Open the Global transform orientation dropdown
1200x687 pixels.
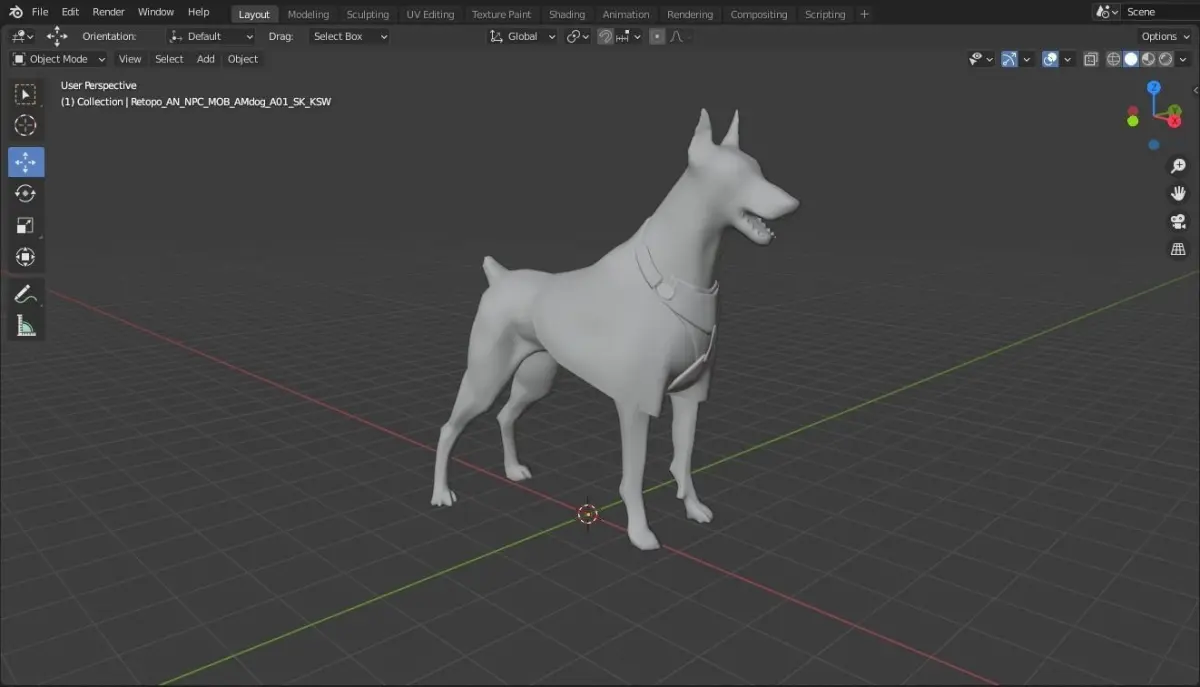[523, 36]
